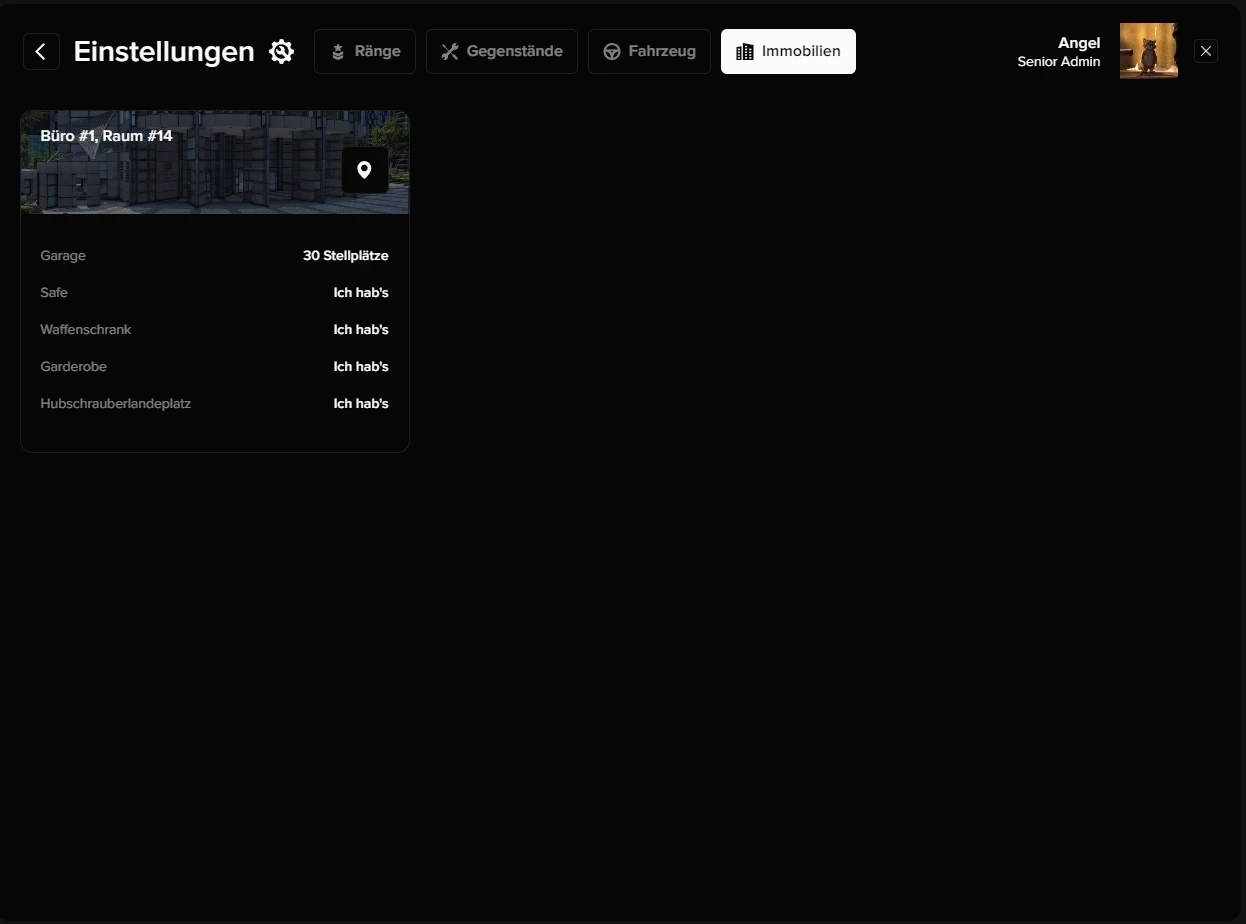
Task: Close the panel with the X icon
Action: tap(1205, 51)
